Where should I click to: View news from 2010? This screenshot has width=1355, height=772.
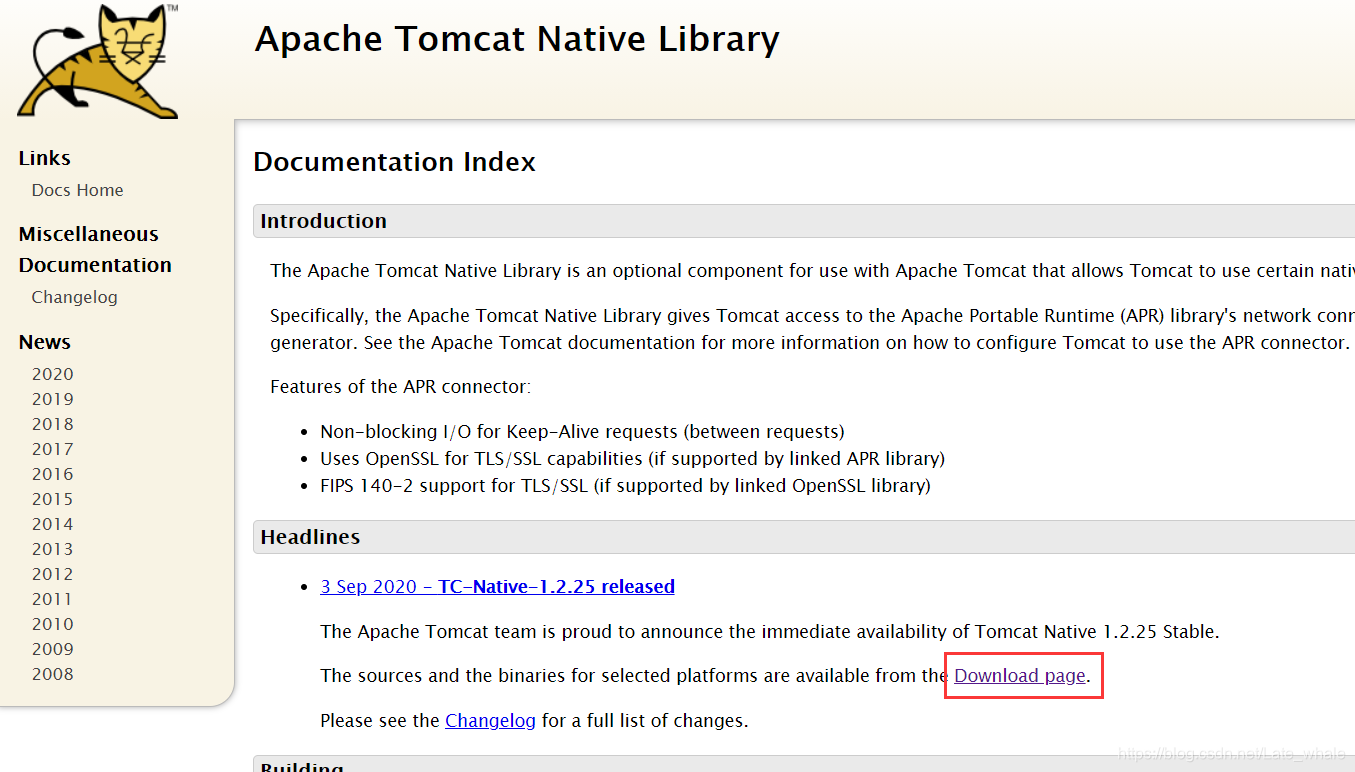click(52, 623)
